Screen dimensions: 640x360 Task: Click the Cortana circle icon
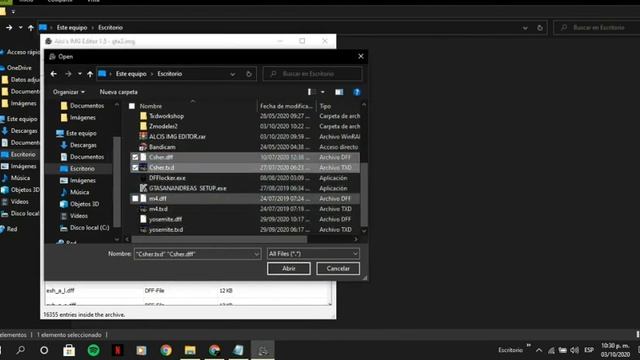[44, 350]
